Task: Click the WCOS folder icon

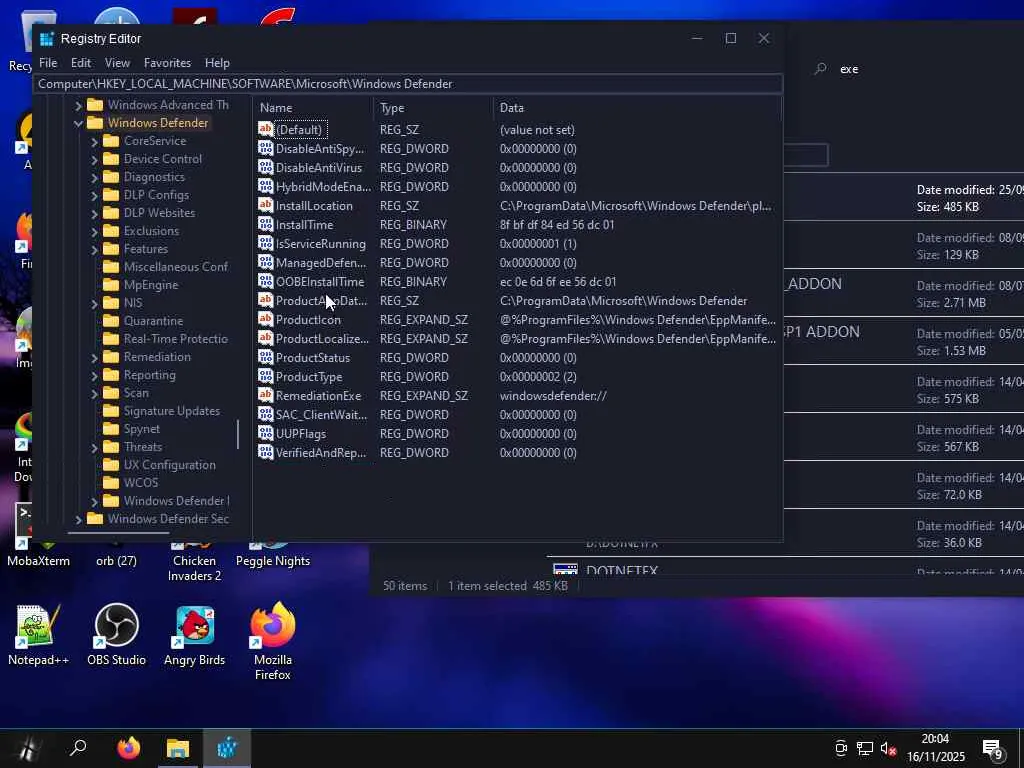Action: pos(112,483)
